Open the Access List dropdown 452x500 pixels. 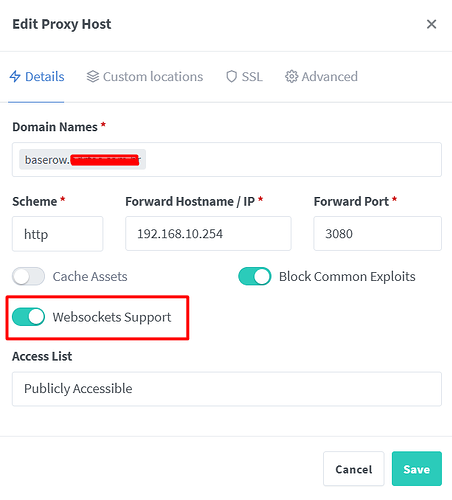(x=227, y=389)
